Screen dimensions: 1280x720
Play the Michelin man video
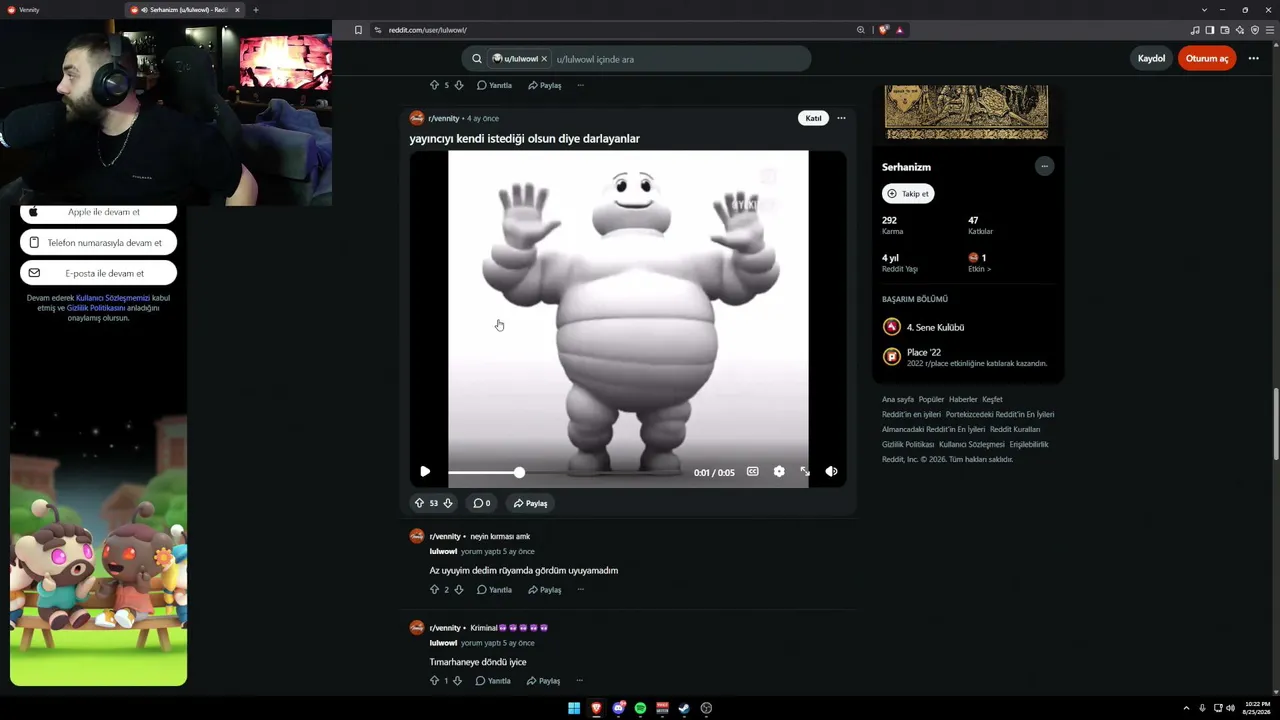click(x=425, y=471)
